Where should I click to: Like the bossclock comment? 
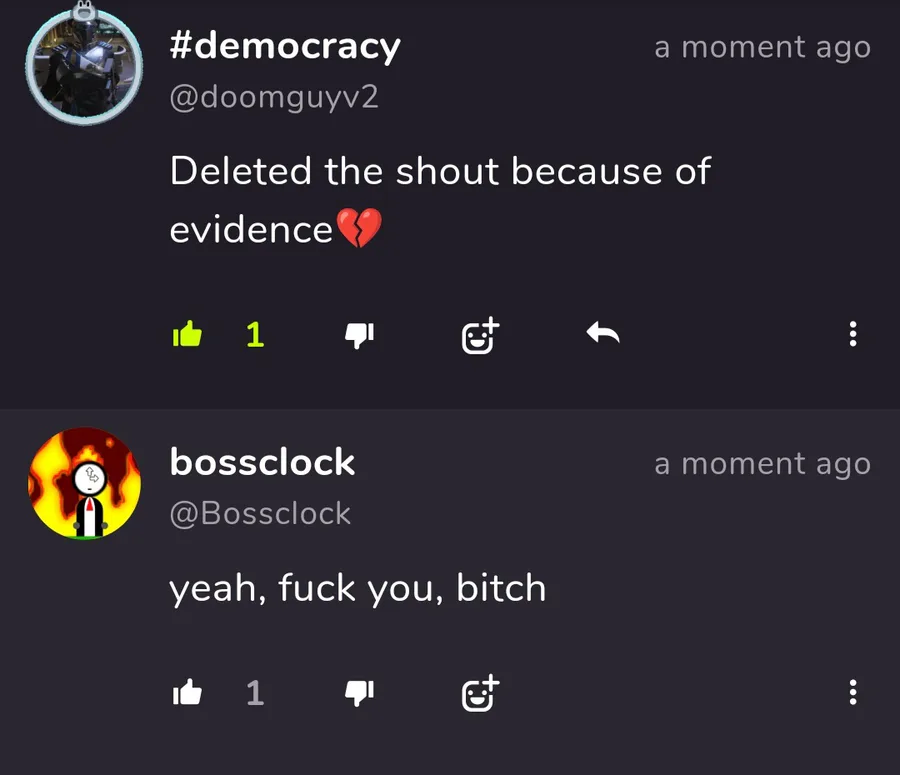[187, 692]
